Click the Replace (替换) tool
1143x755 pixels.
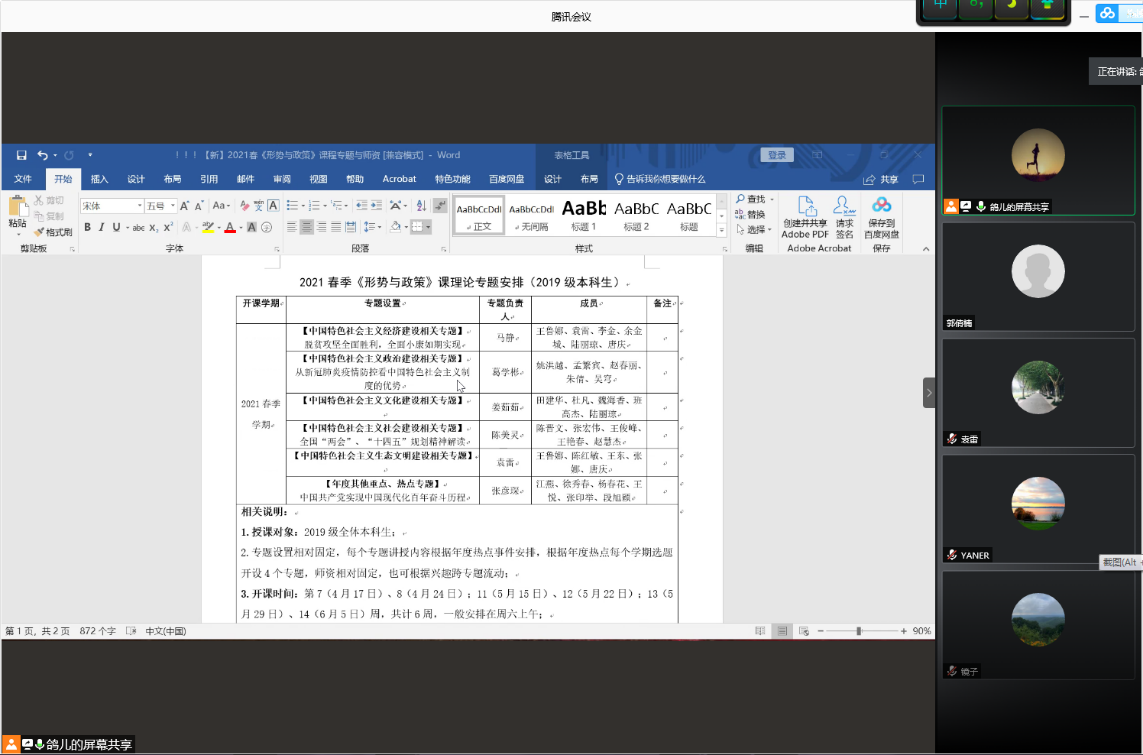tap(749, 214)
